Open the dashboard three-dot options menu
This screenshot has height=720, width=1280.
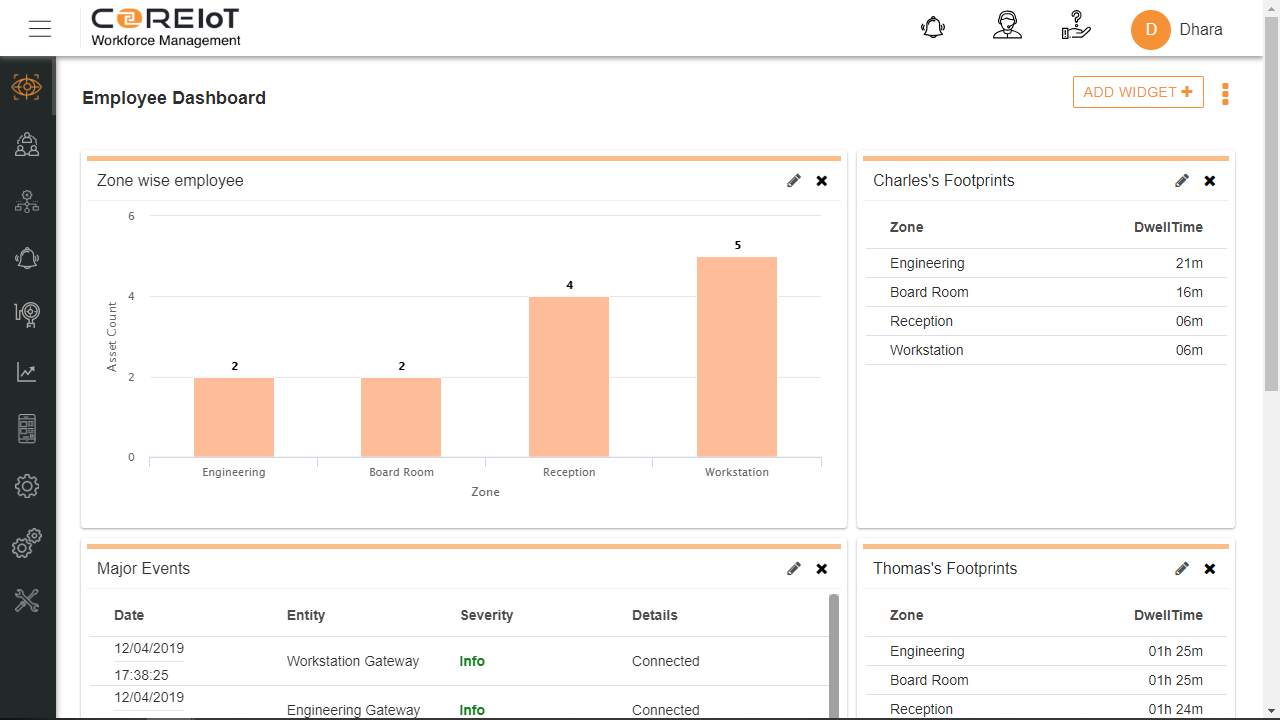point(1225,94)
